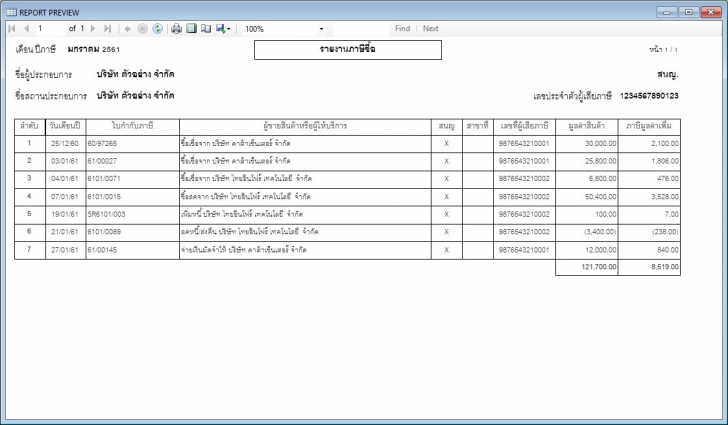This screenshot has width=728, height=425.
Task: Click sequence number 5 in table
Action: pyautogui.click(x=29, y=214)
